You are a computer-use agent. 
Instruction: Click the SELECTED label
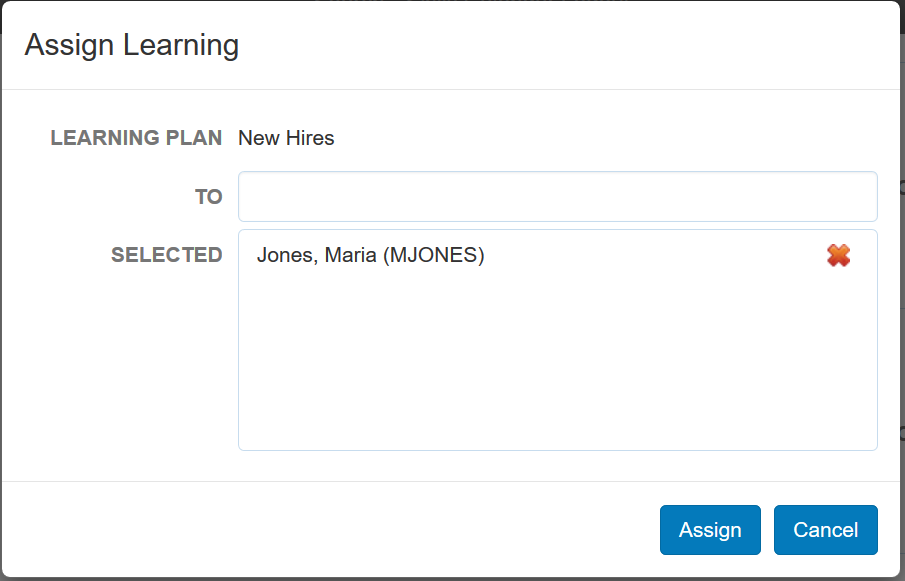pyautogui.click(x=166, y=255)
